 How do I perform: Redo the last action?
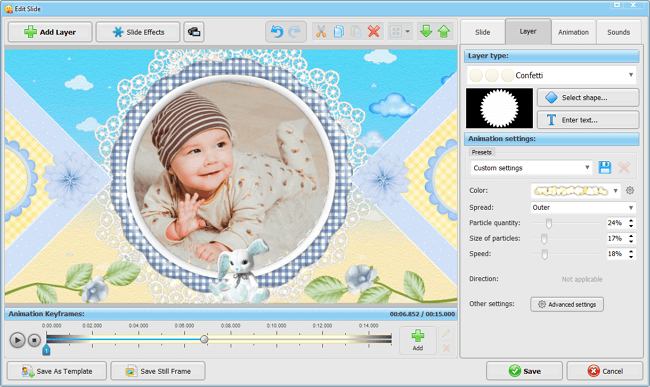pyautogui.click(x=294, y=31)
